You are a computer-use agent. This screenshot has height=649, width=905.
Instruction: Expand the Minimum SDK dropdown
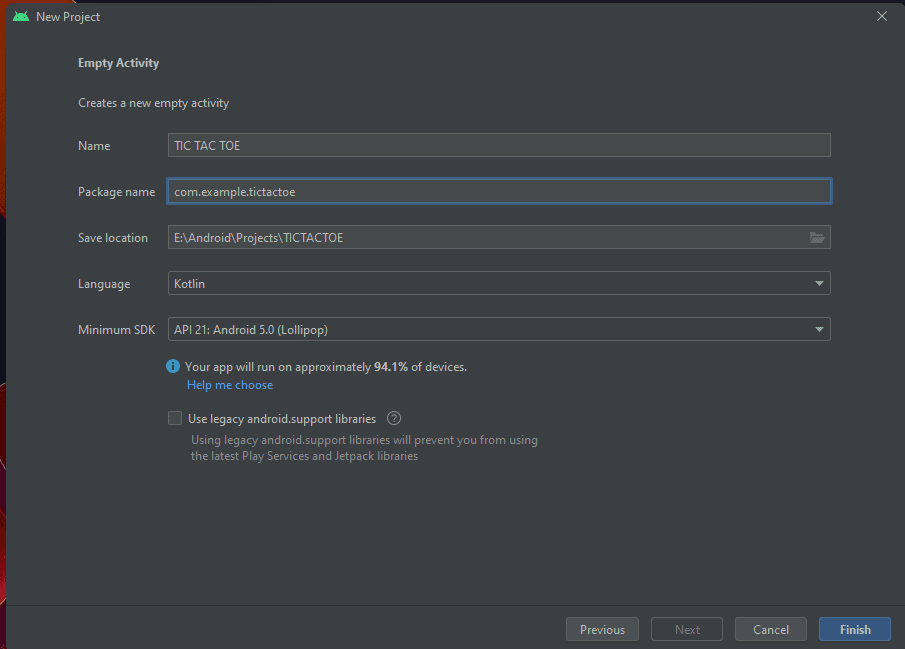(x=499, y=329)
